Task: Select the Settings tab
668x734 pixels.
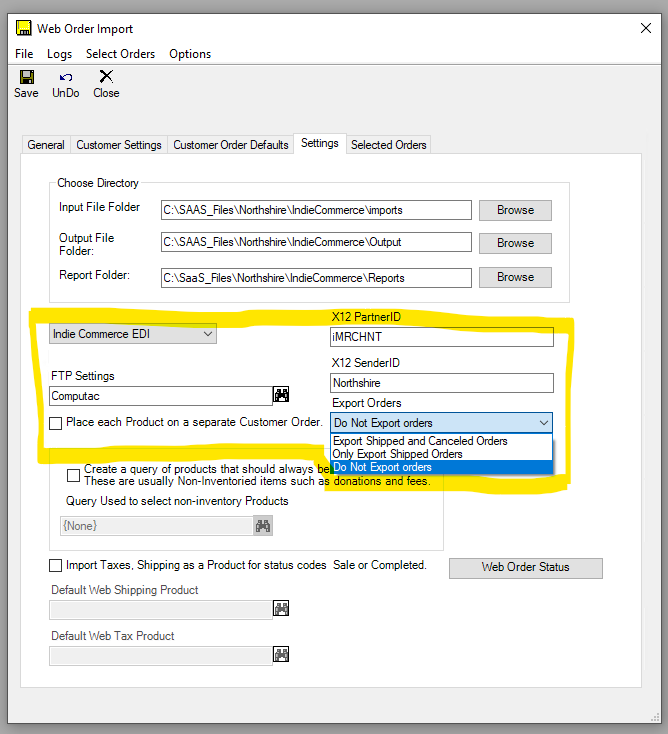Action: click(x=320, y=143)
